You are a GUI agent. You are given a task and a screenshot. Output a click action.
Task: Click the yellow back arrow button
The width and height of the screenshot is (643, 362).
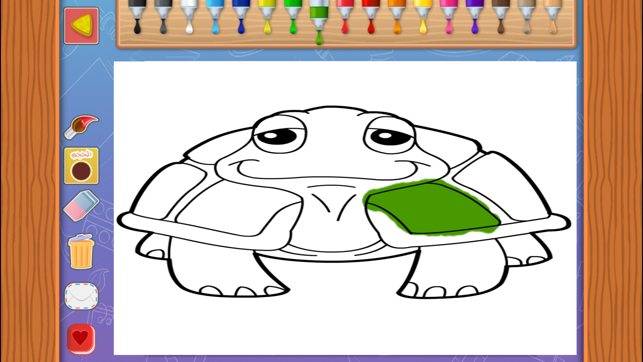(x=81, y=25)
